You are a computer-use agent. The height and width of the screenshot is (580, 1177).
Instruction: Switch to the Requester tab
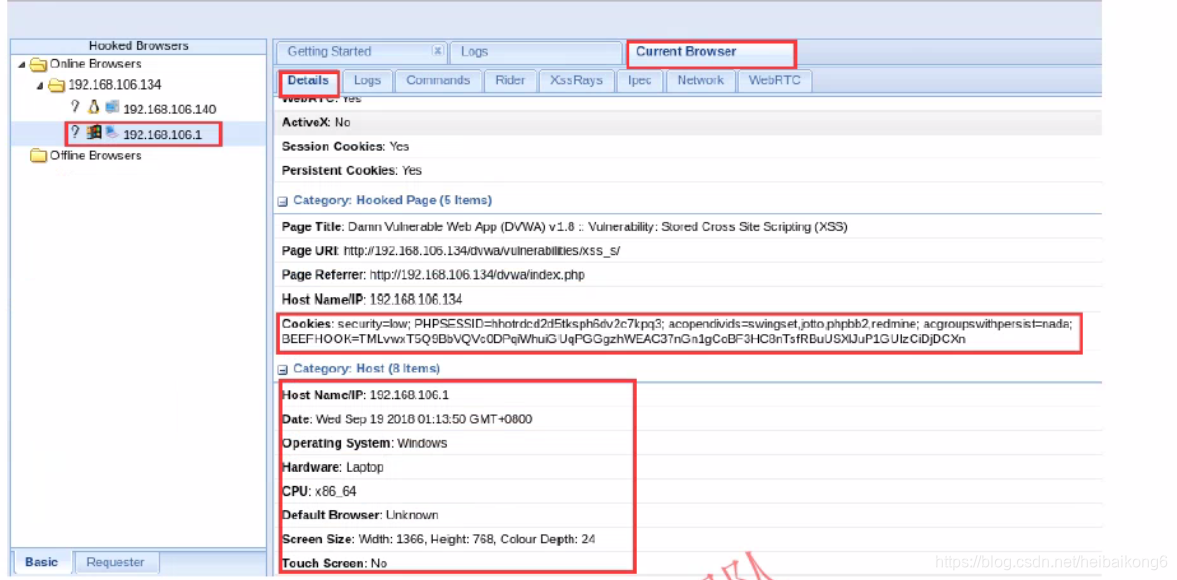[x=116, y=562]
